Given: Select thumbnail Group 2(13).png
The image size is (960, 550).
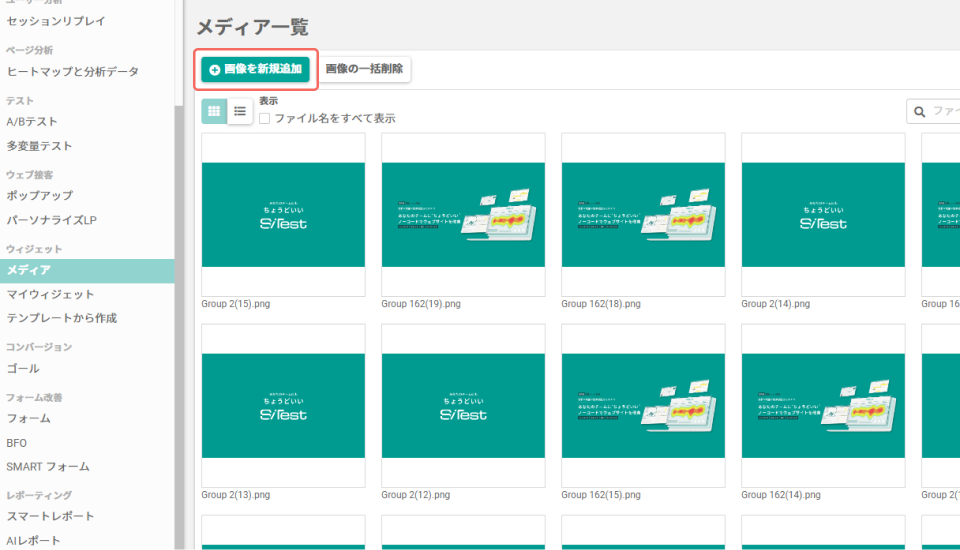Looking at the screenshot, I should (283, 405).
